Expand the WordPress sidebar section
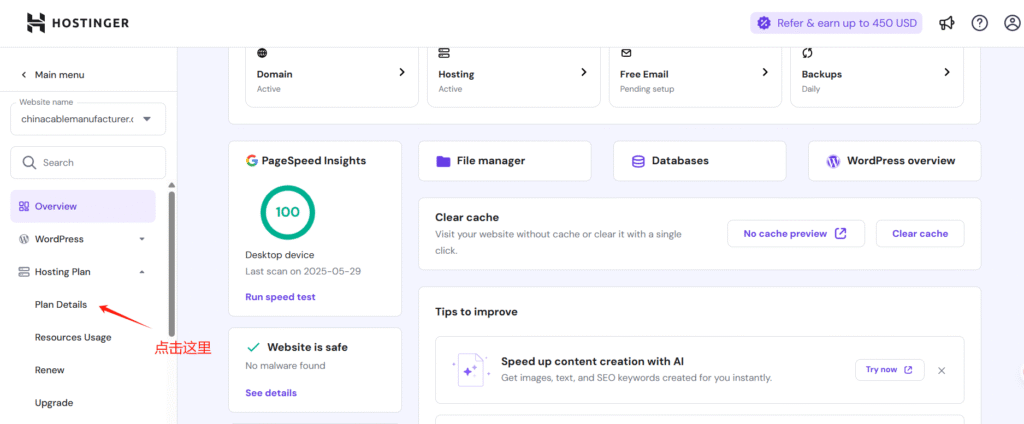The height and width of the screenshot is (424, 1024). pos(142,239)
